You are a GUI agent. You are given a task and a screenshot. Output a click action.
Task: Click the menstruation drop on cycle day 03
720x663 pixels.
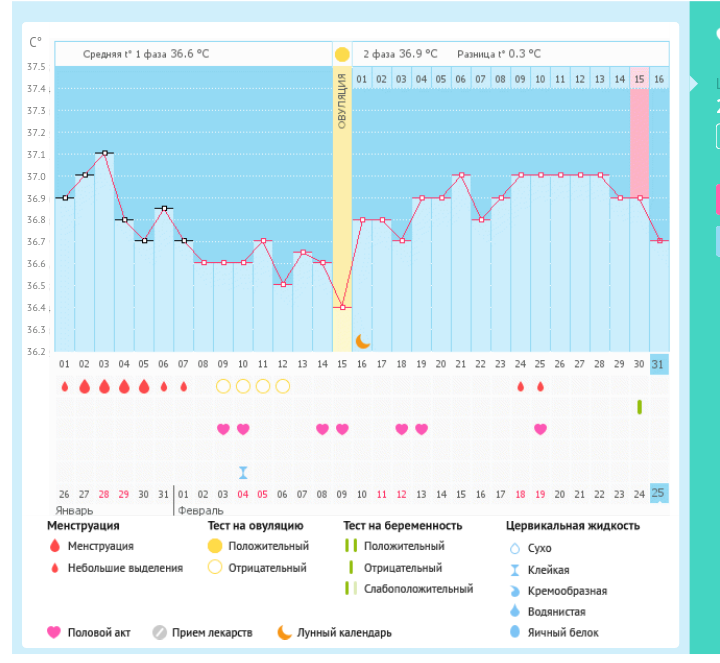pyautogui.click(x=104, y=386)
